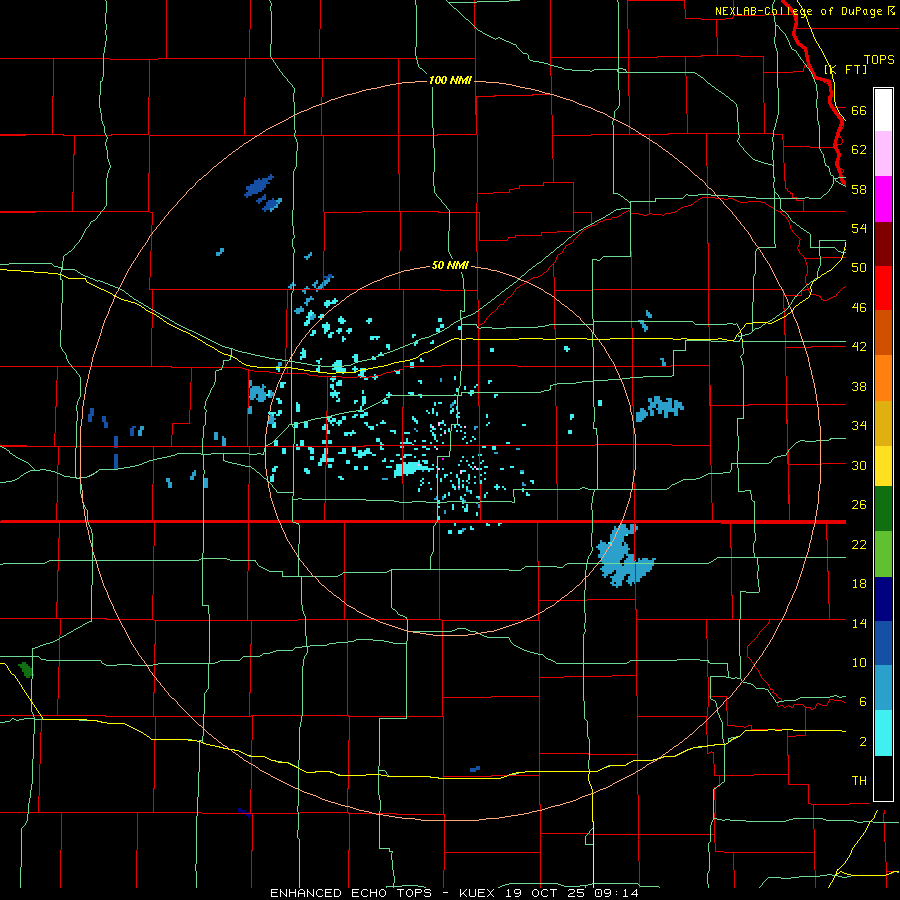Click the small dark green radar echo
Image resolution: width=900 pixels, height=900 pixels.
[x=25, y=669]
